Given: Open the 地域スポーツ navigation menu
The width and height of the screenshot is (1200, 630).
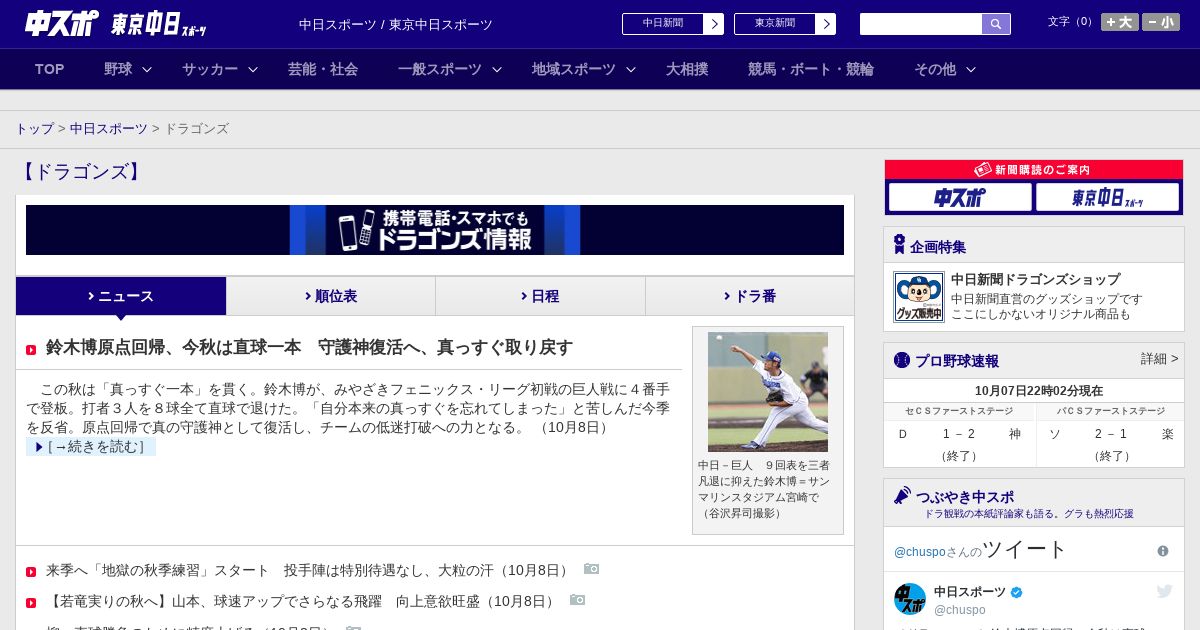Looking at the screenshot, I should [x=574, y=69].
